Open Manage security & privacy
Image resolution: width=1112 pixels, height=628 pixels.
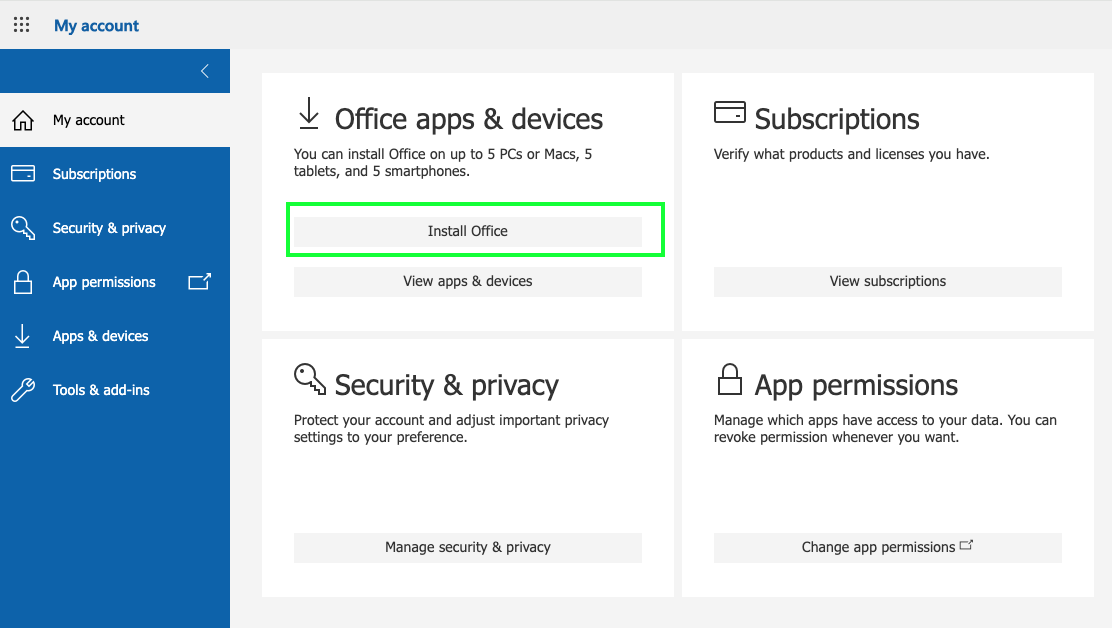[467, 547]
